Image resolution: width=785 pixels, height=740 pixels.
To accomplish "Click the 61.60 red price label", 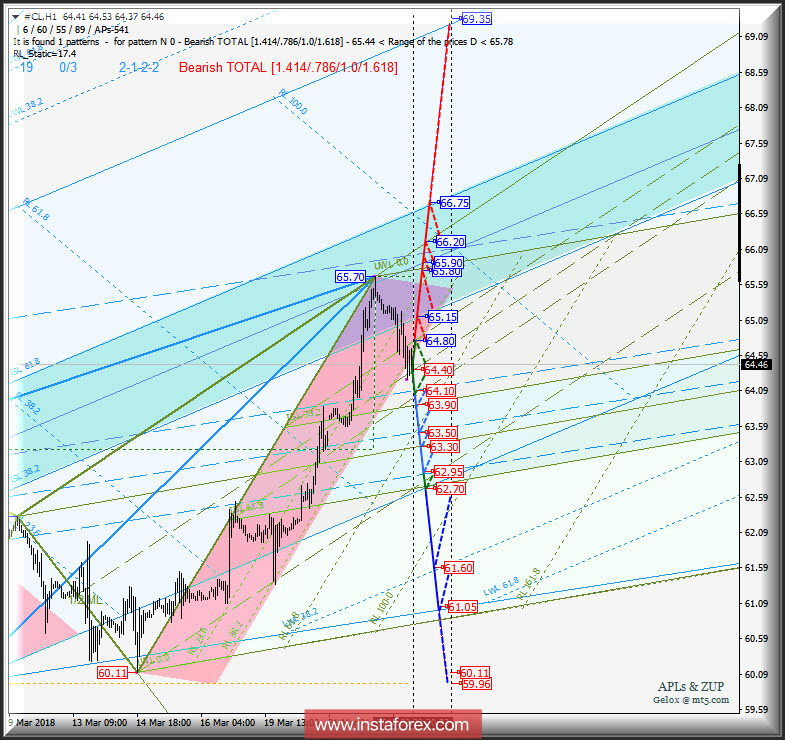I will coord(459,568).
